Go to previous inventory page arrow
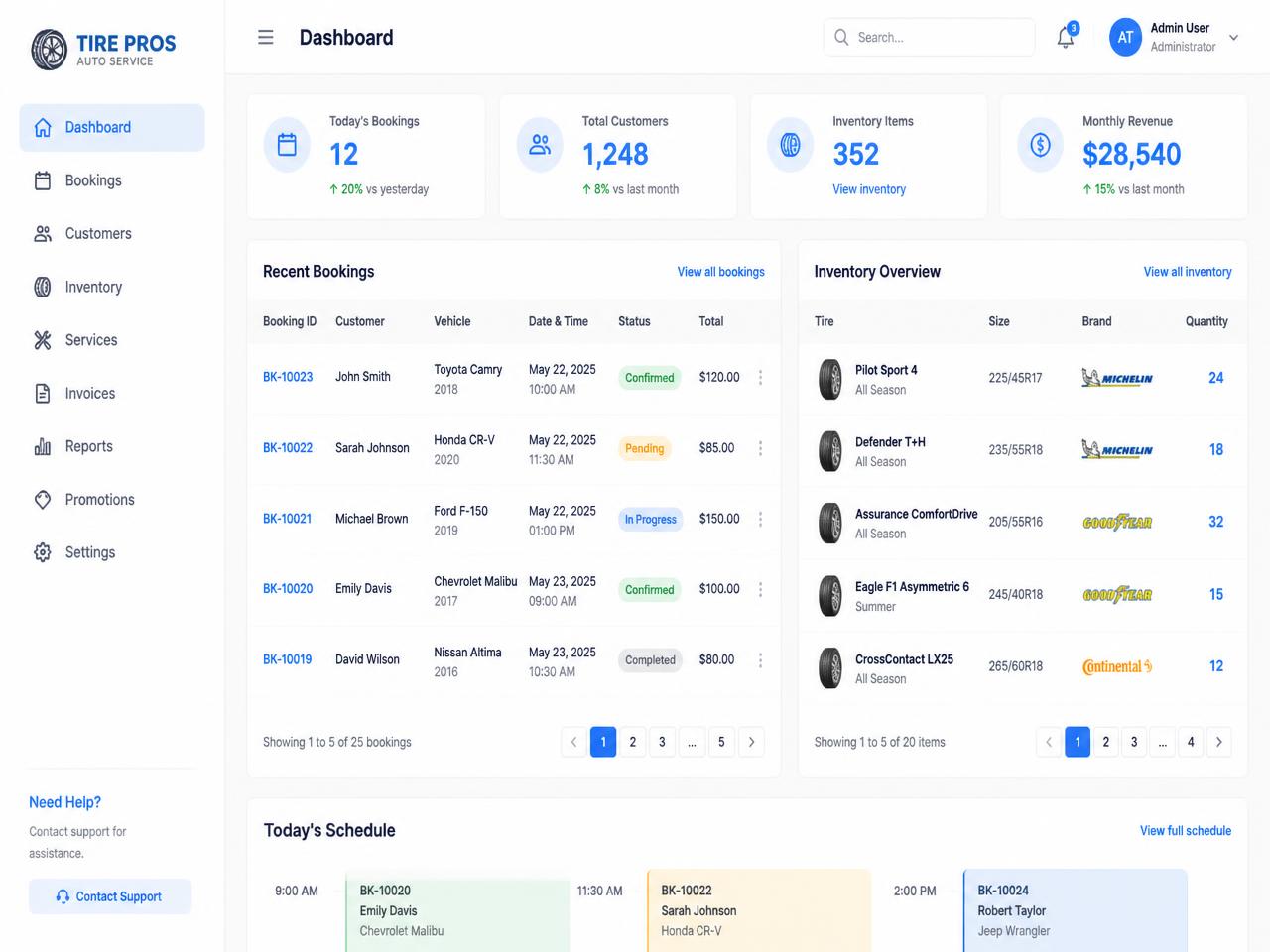Viewport: 1270px width, 952px height. pyautogui.click(x=1049, y=742)
